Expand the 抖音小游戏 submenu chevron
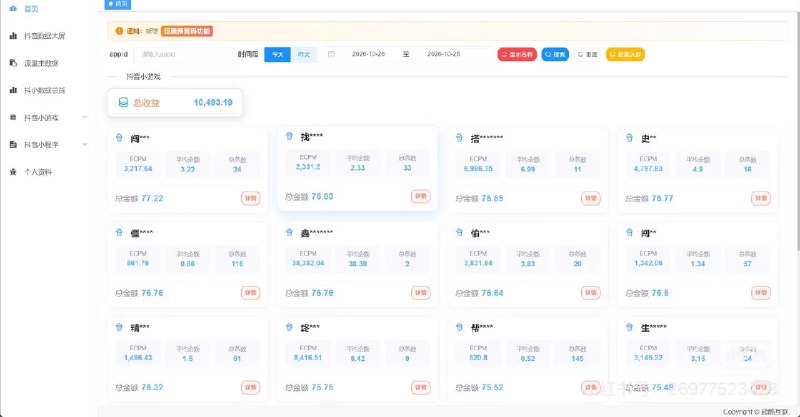This screenshot has width=800, height=417. coord(85,117)
